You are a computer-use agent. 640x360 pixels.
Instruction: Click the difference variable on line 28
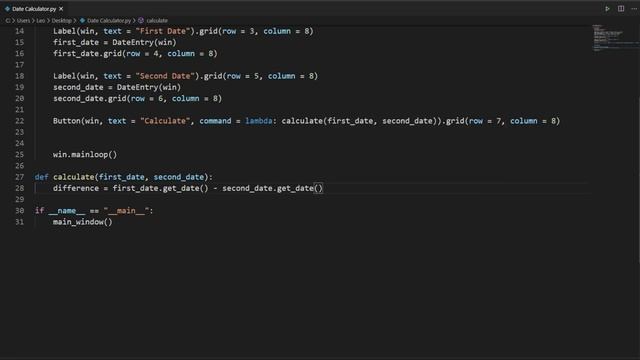tap(76, 188)
